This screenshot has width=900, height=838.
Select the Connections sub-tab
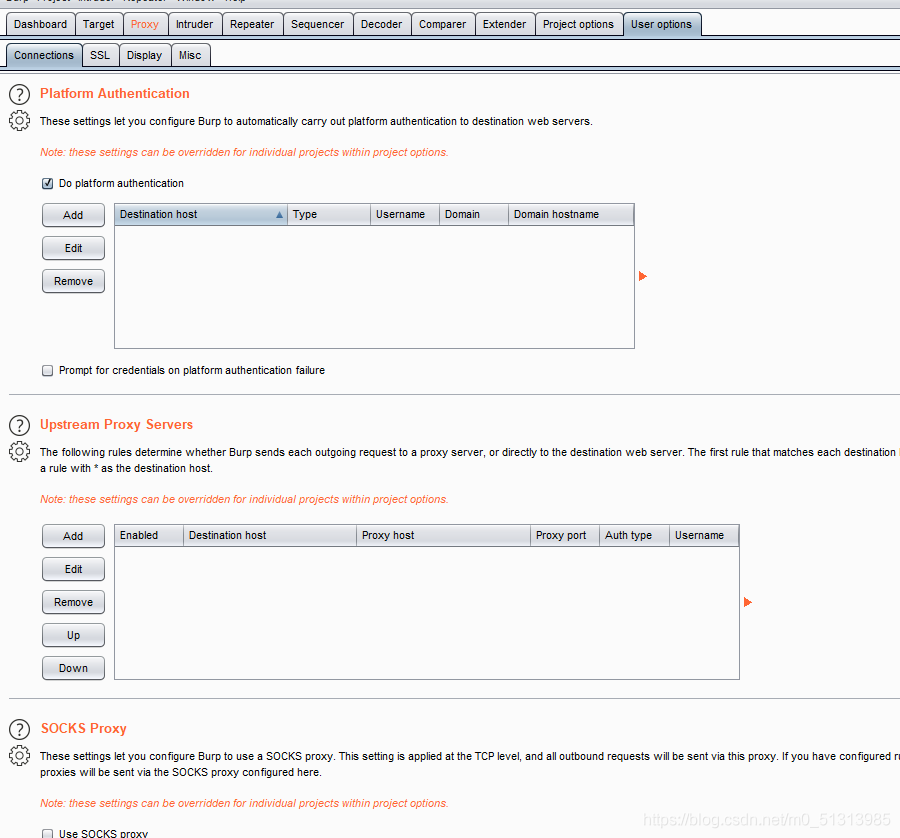point(44,55)
